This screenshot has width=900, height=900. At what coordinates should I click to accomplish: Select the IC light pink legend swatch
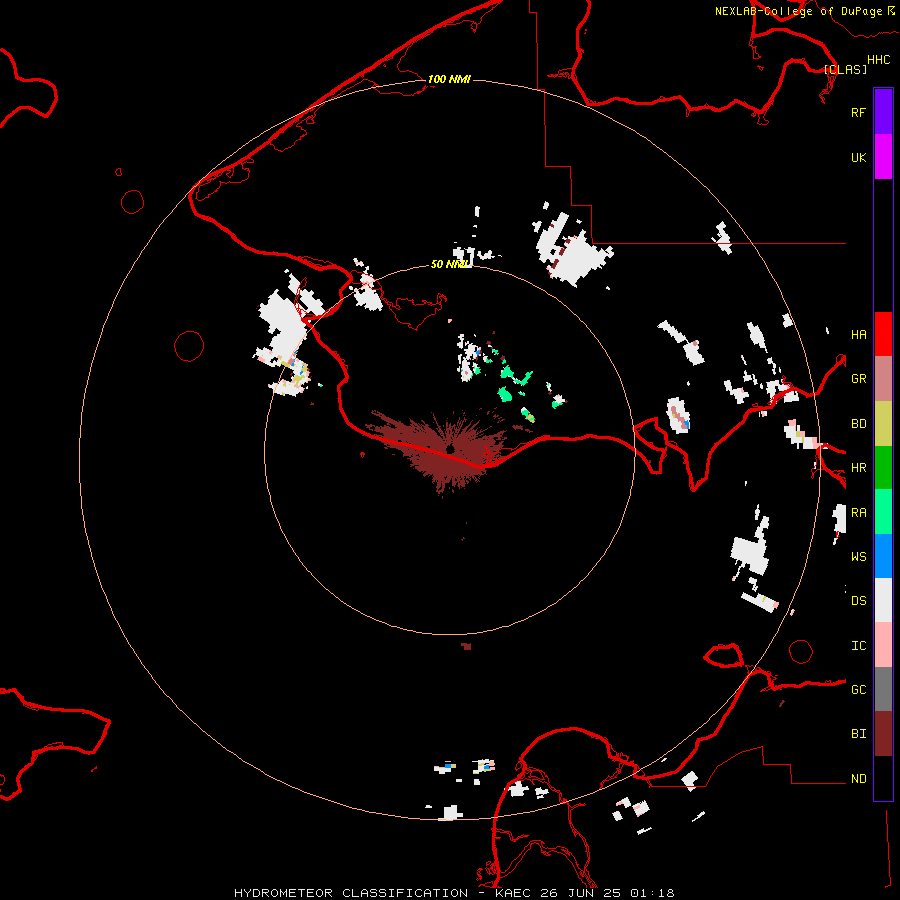[883, 645]
